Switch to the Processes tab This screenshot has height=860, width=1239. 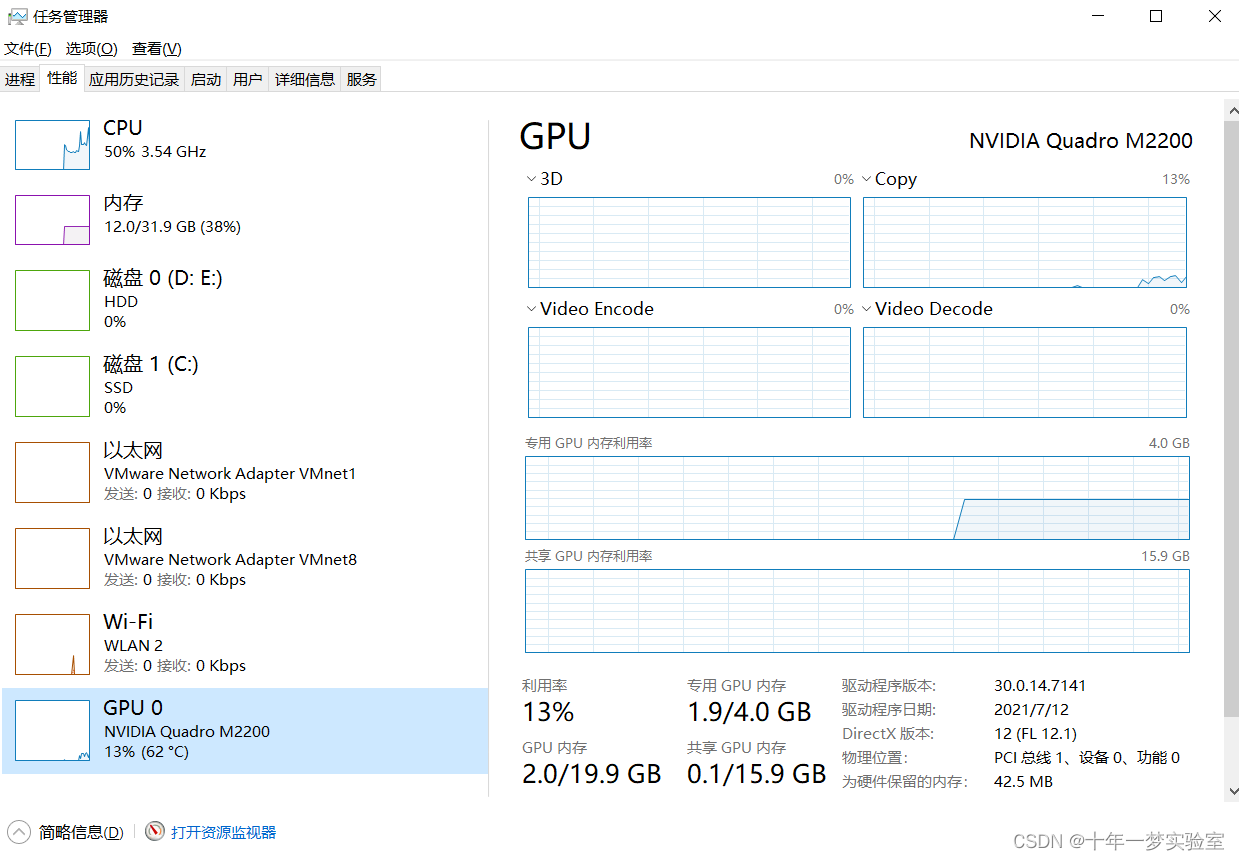tap(20, 79)
